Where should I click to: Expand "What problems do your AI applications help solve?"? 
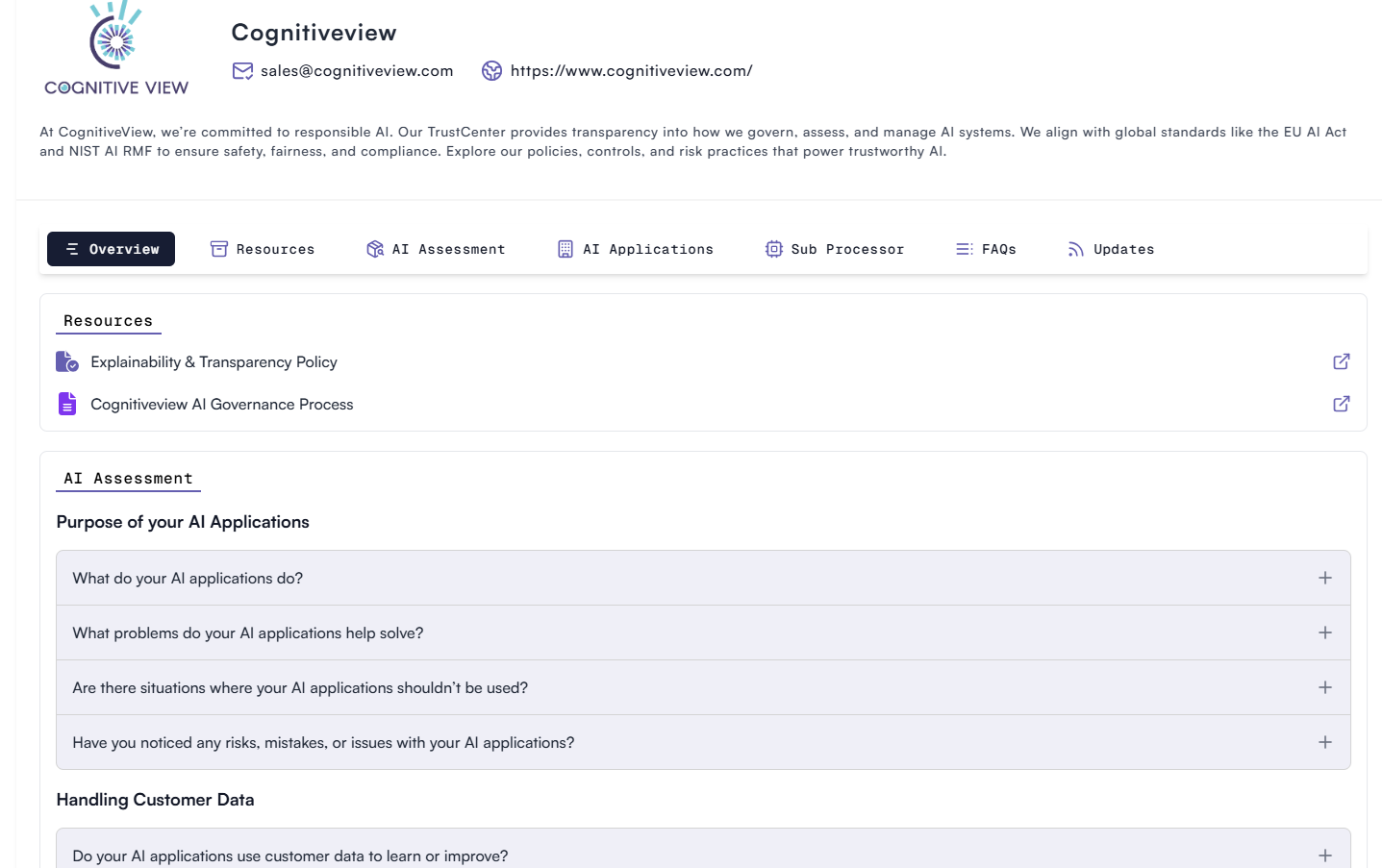point(1325,632)
